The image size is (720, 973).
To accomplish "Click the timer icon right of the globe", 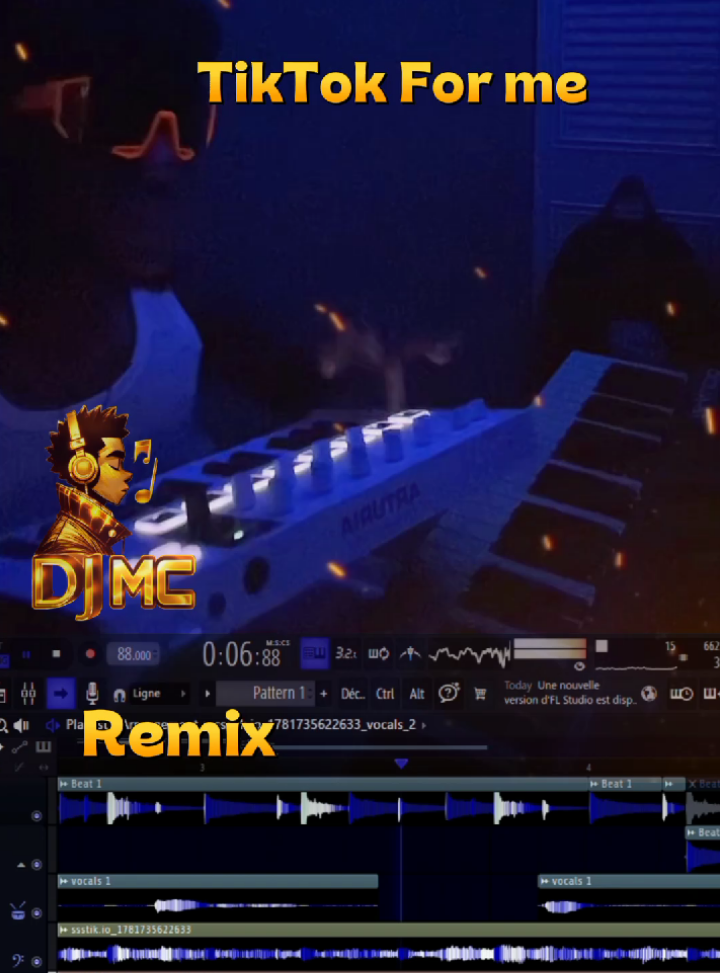I will 682,693.
